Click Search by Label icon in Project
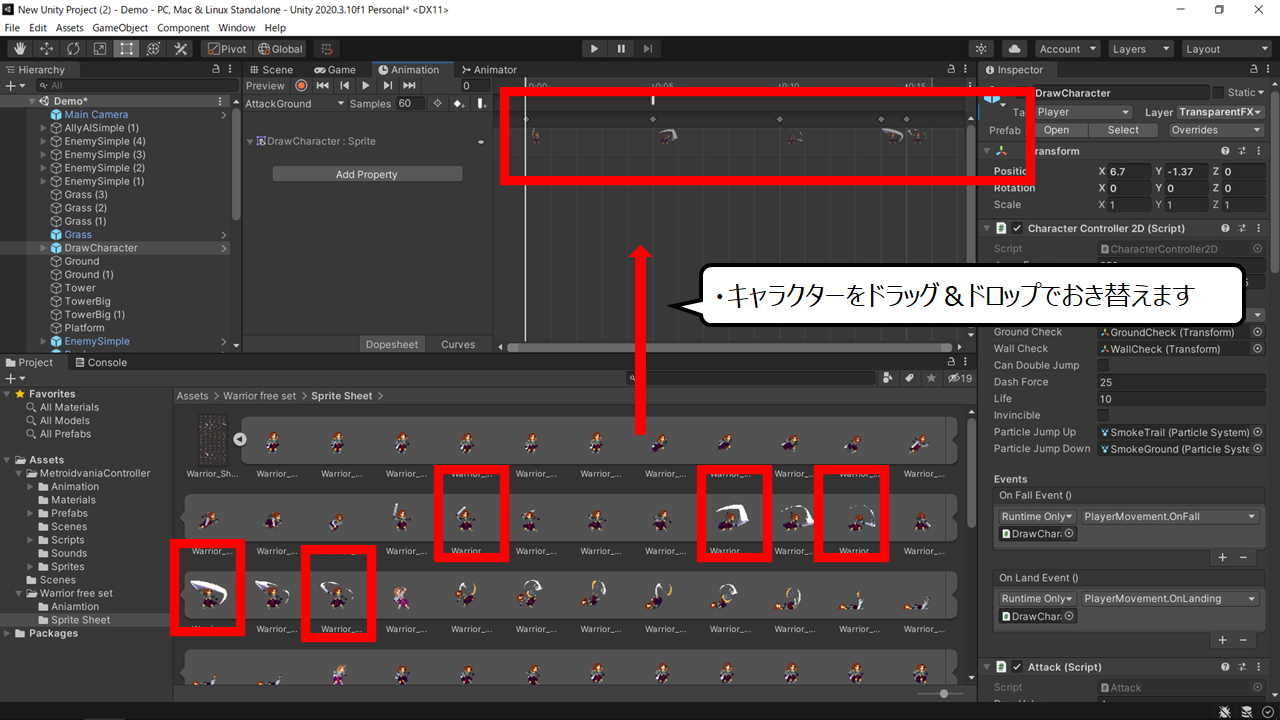 pyautogui.click(x=909, y=378)
